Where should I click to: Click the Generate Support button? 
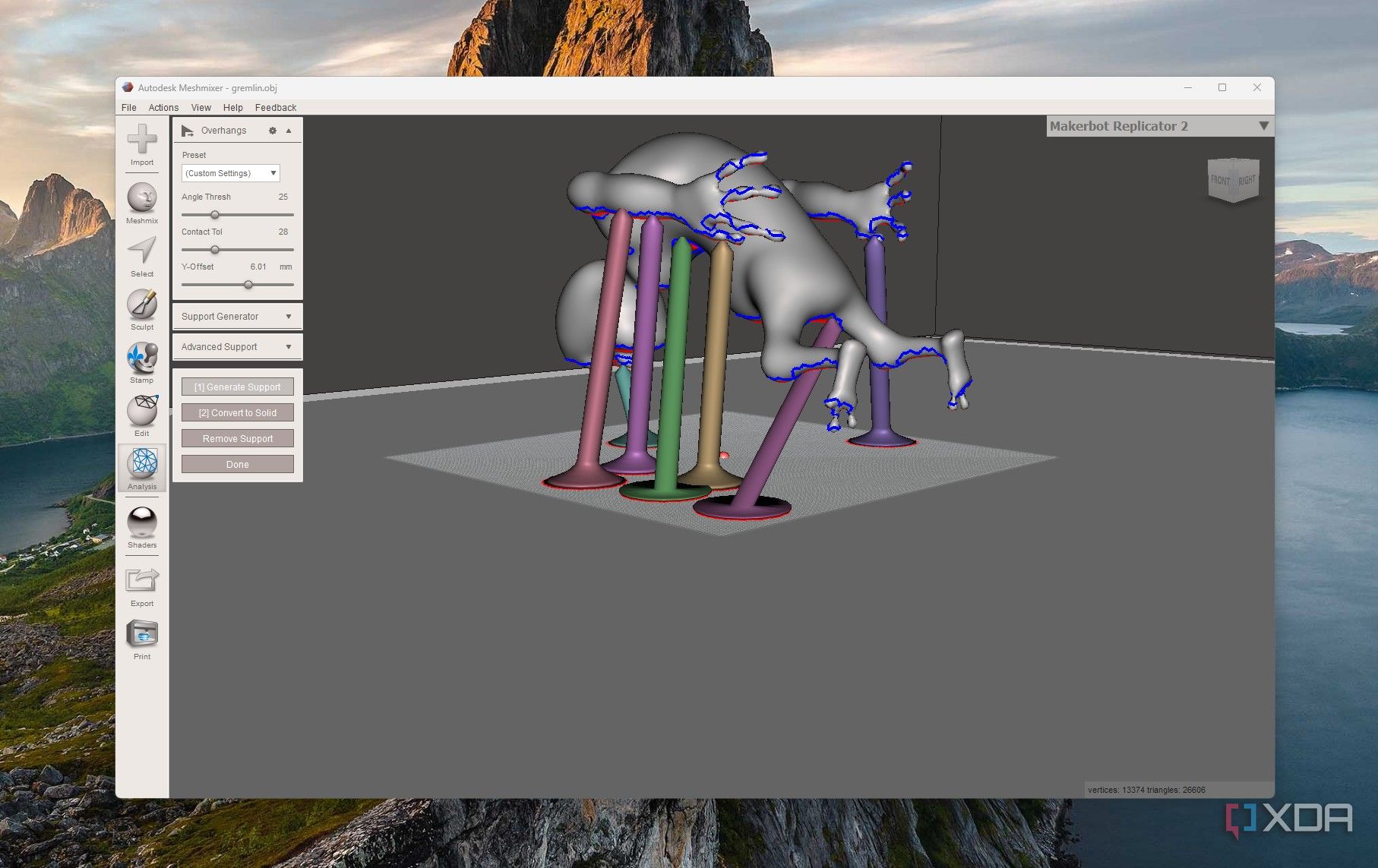(238, 387)
